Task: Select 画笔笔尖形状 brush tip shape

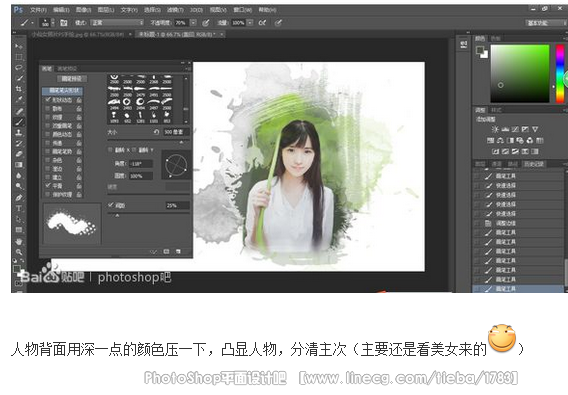Action: point(62,90)
